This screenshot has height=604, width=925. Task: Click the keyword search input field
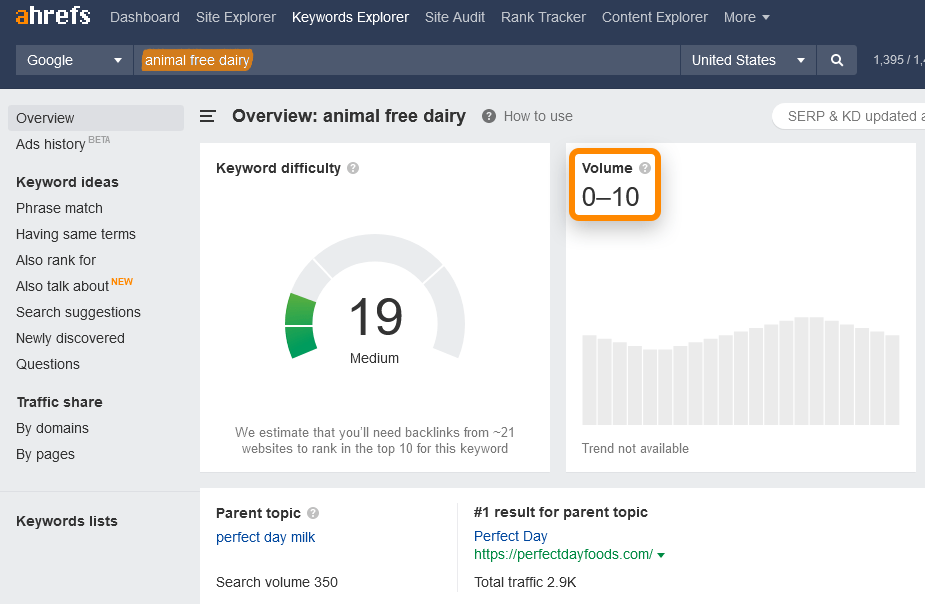(400, 59)
